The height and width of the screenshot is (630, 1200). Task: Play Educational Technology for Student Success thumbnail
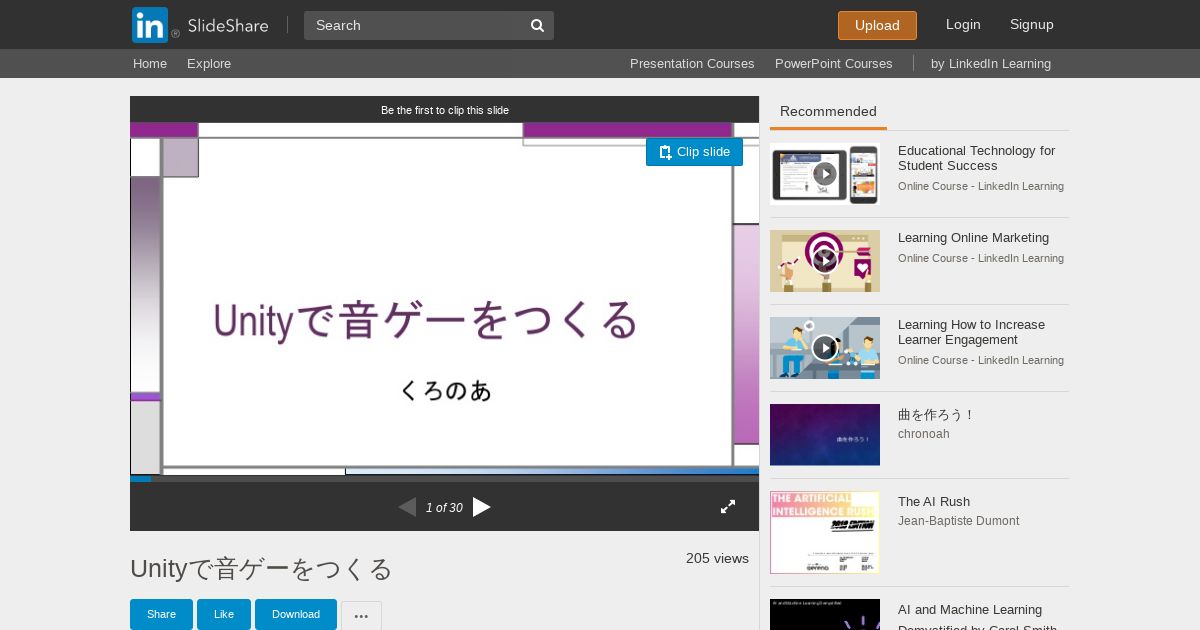[825, 174]
